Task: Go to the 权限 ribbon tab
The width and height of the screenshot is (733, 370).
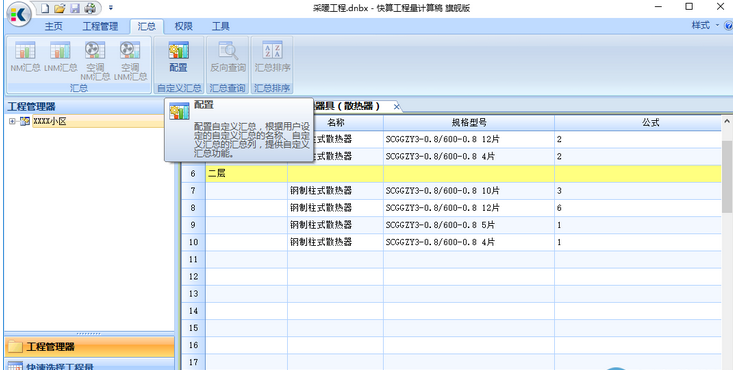Action: click(x=184, y=26)
